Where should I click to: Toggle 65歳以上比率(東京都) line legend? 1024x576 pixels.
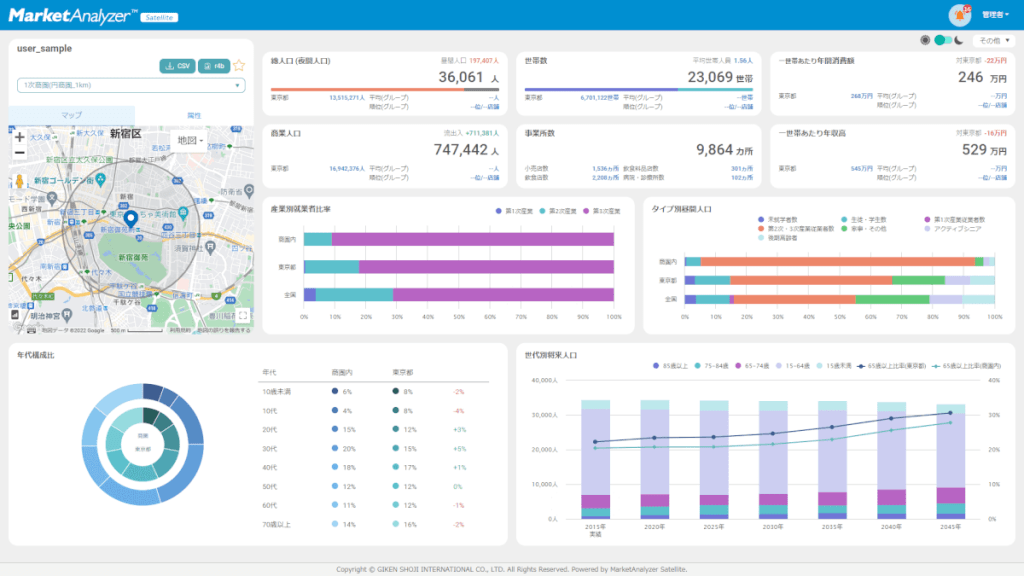[x=891, y=366]
